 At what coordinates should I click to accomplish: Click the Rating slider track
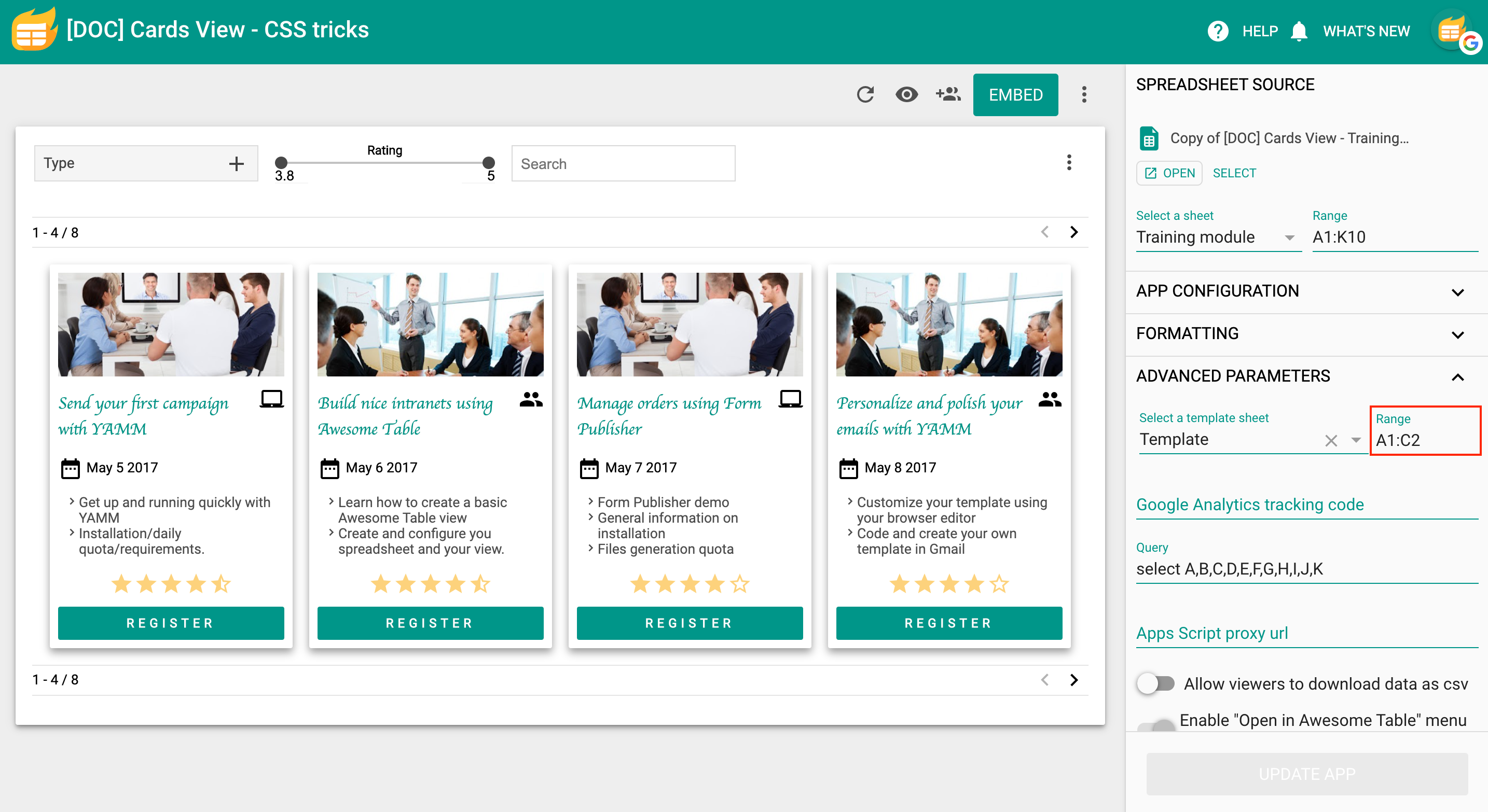point(384,163)
